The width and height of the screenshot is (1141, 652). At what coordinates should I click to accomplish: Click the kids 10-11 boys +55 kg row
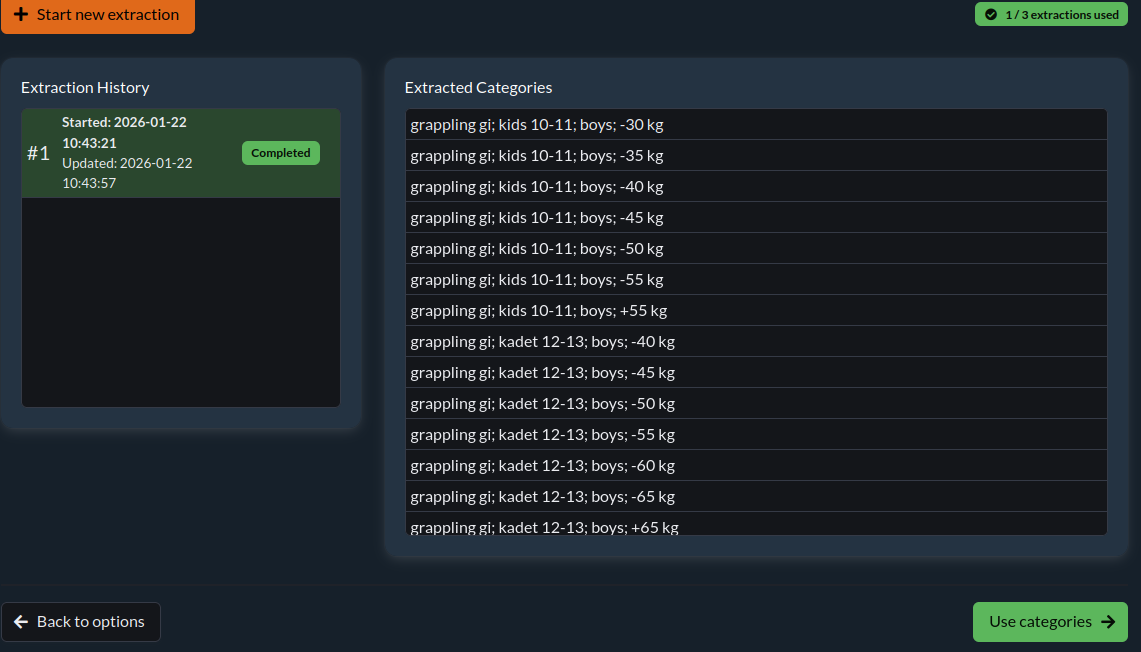click(756, 311)
